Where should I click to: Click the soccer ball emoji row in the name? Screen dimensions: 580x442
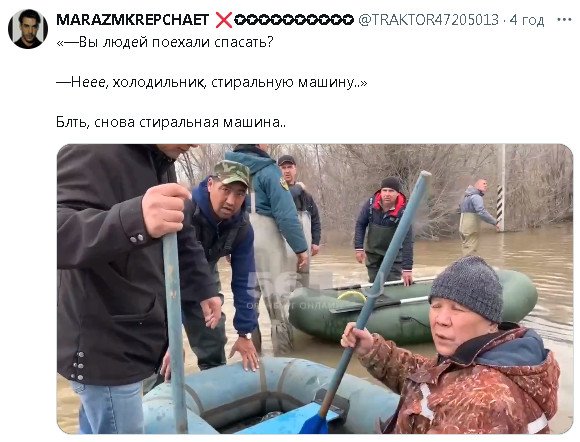[294, 20]
